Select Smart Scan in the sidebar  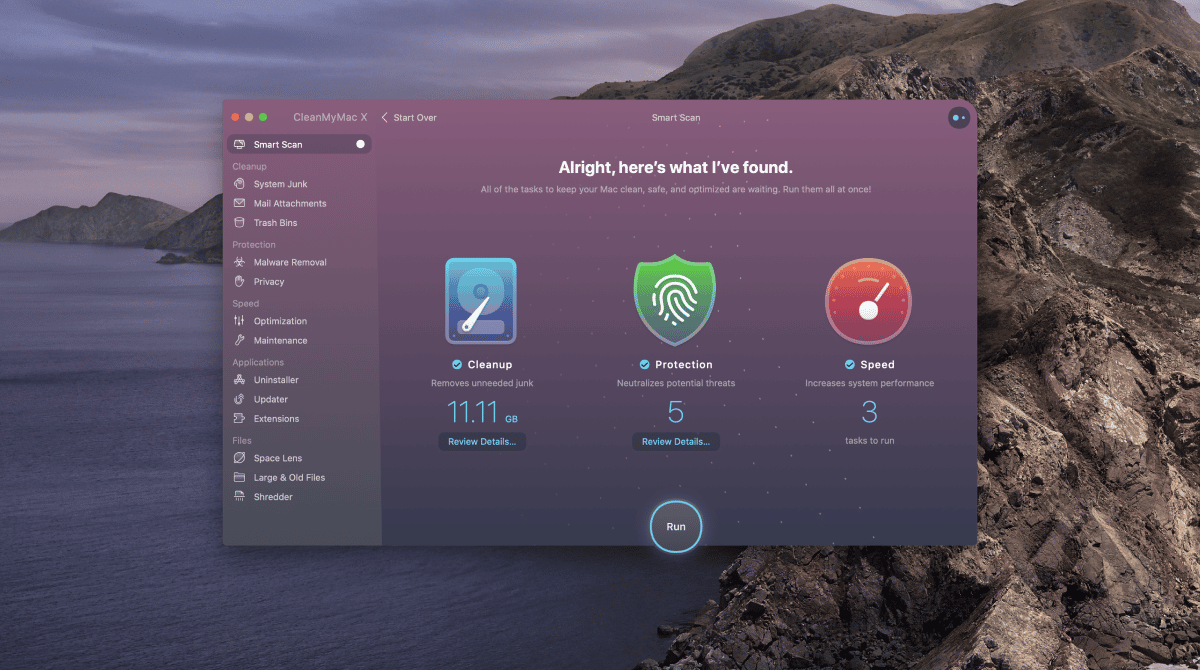click(299, 145)
